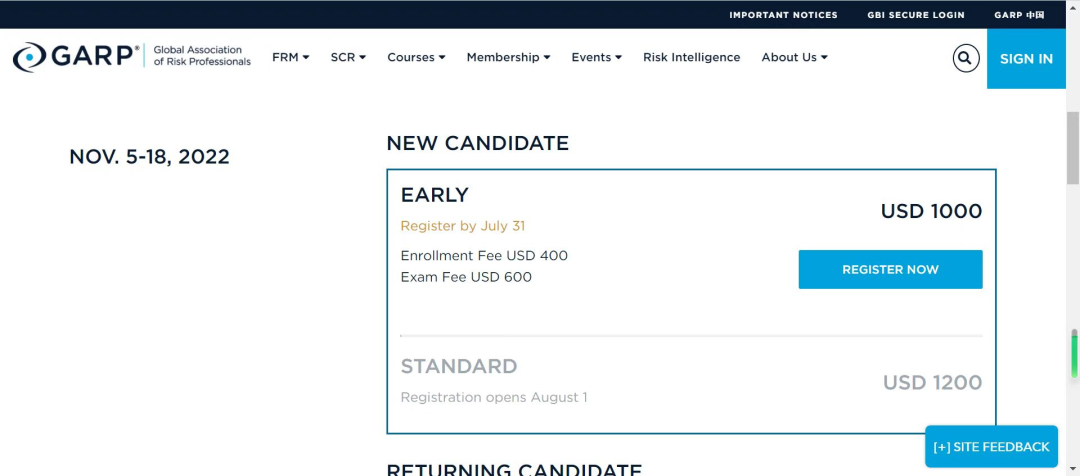Go to Risk Intelligence page
Screen dimensions: 1080x476
(691, 58)
